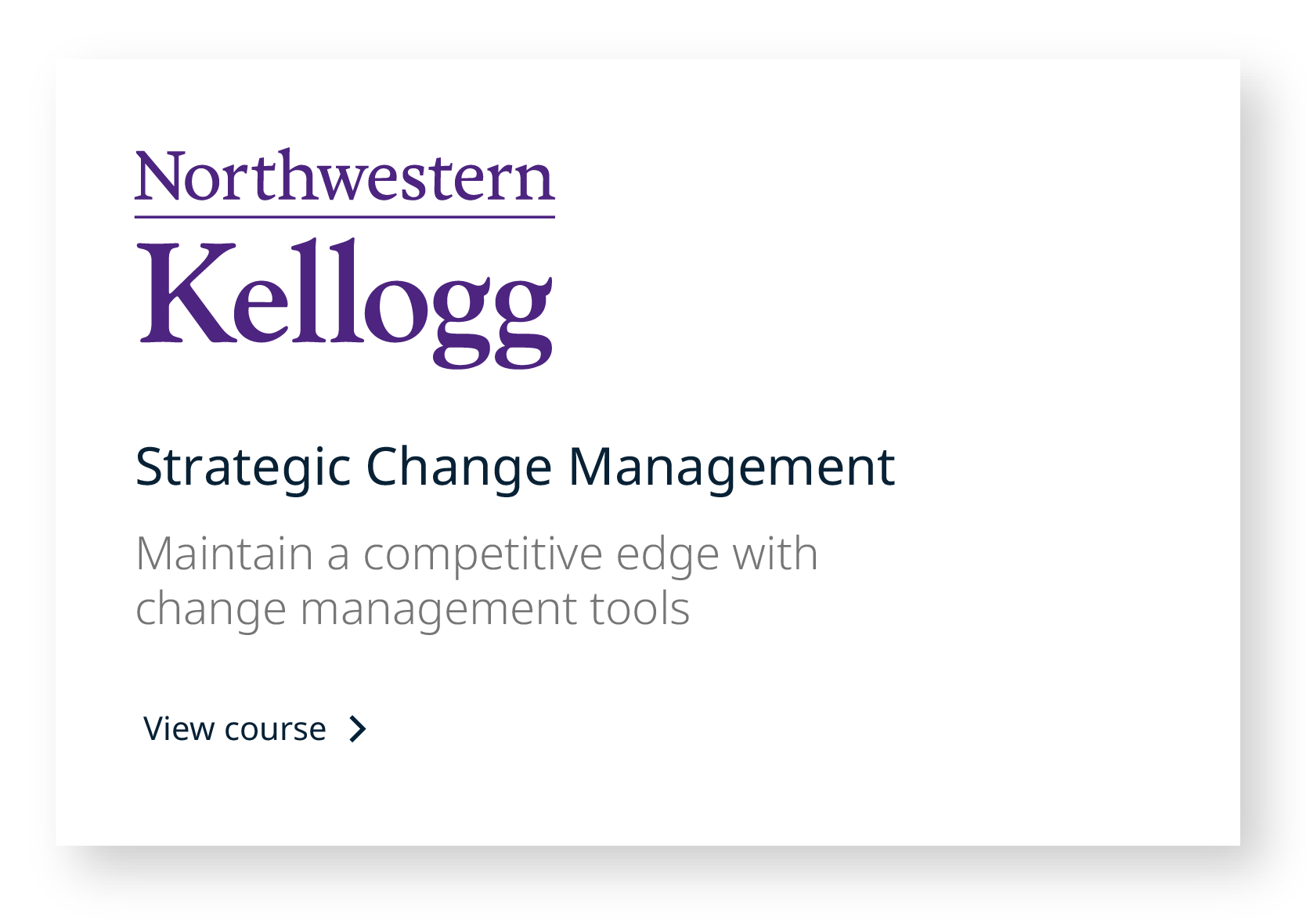
Task: Click the word "course" in the link
Action: 275,729
